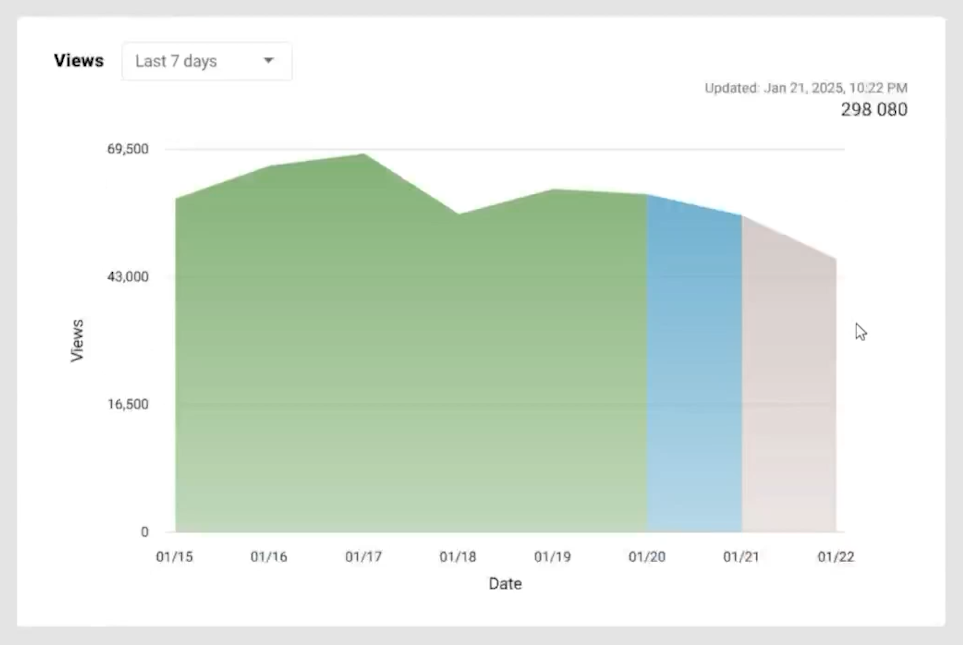963x645 pixels.
Task: Click the 16,500 y-axis label
Action: [x=127, y=404]
